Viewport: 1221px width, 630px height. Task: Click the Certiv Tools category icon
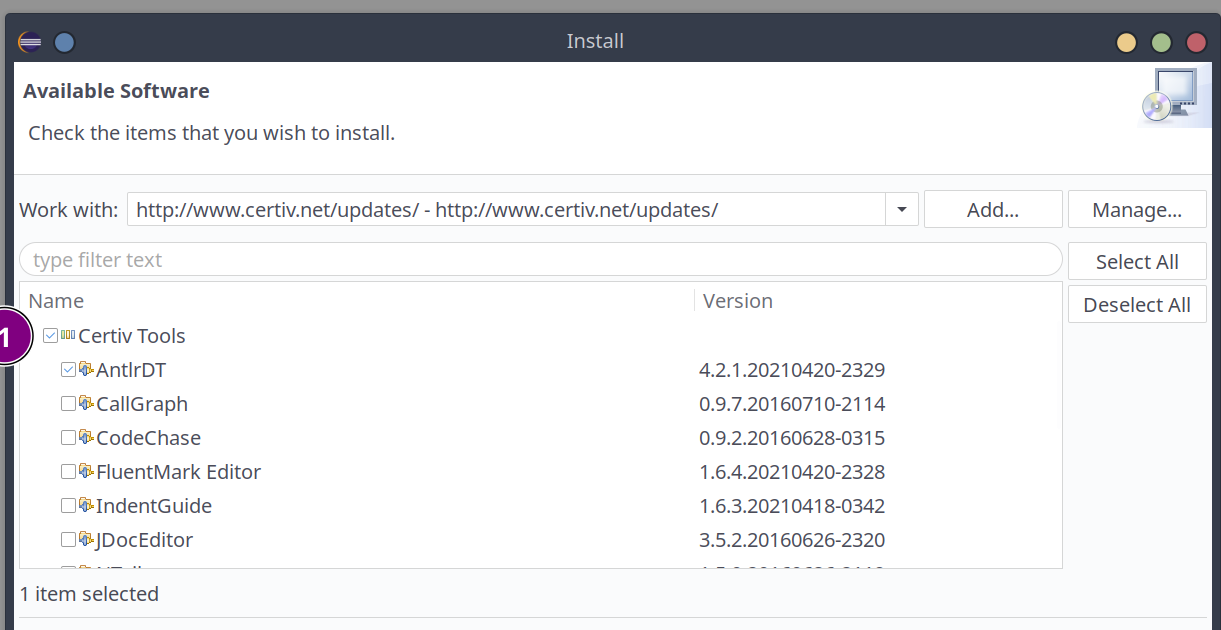[68, 336]
